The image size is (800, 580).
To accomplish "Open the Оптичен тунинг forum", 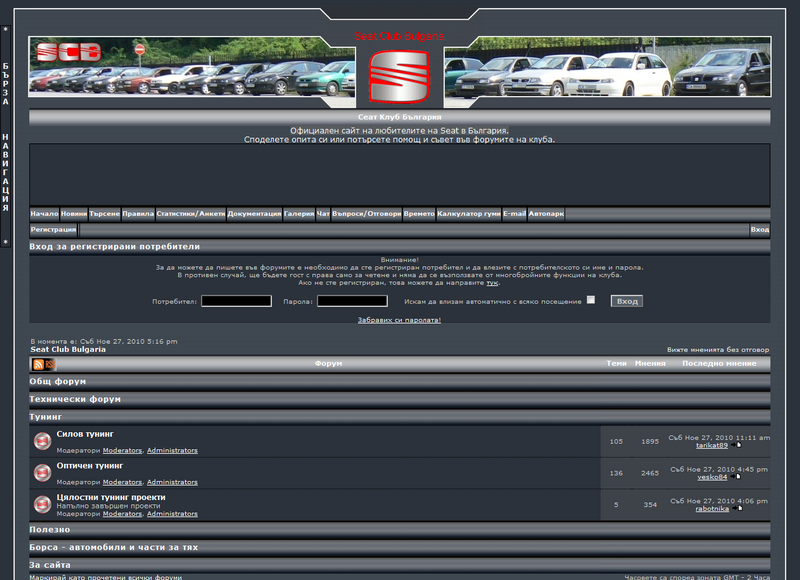I will coord(90,466).
